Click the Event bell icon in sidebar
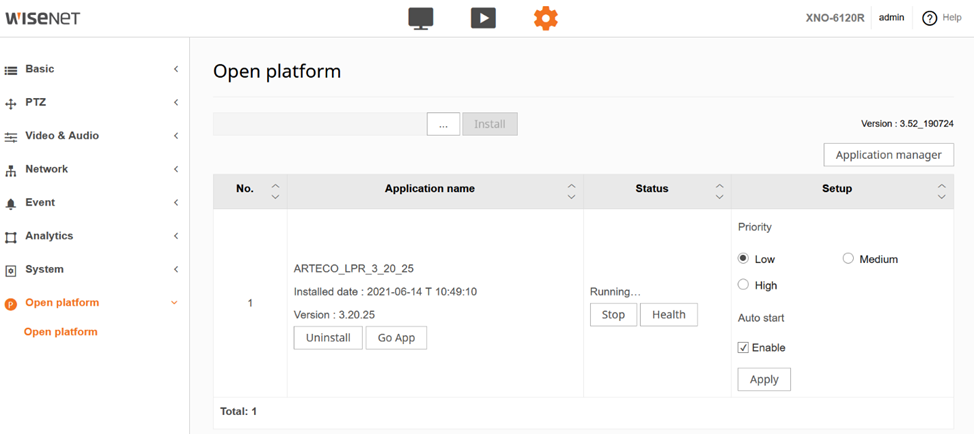This screenshot has height=434, width=974. [x=11, y=204]
